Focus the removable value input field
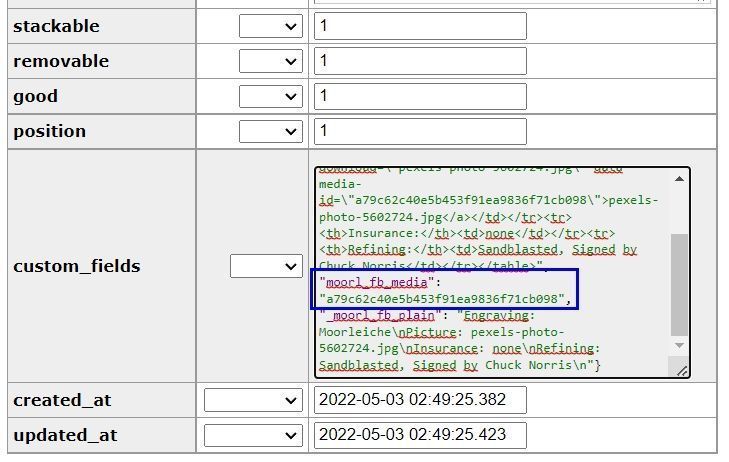Screen dimensions: 729x462 [x=420, y=61]
